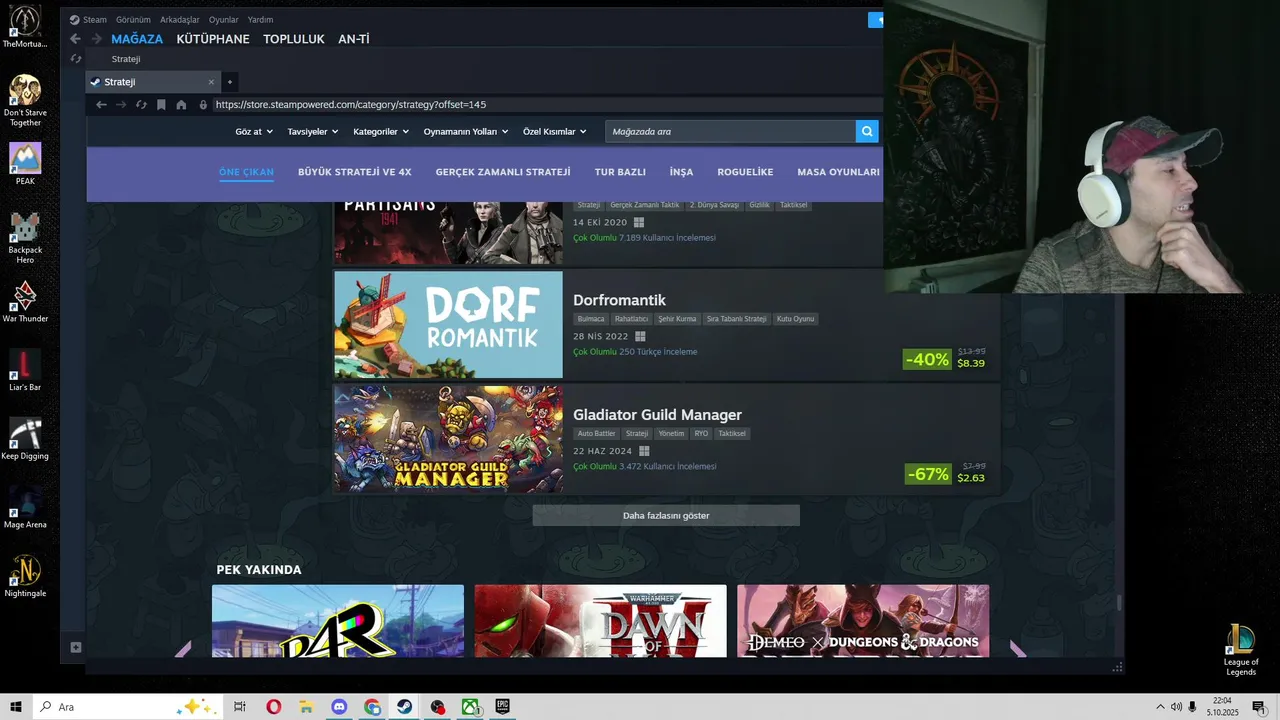The image size is (1280, 720).
Task: Expand the Tavsiyeler dropdown menu
Action: point(312,131)
